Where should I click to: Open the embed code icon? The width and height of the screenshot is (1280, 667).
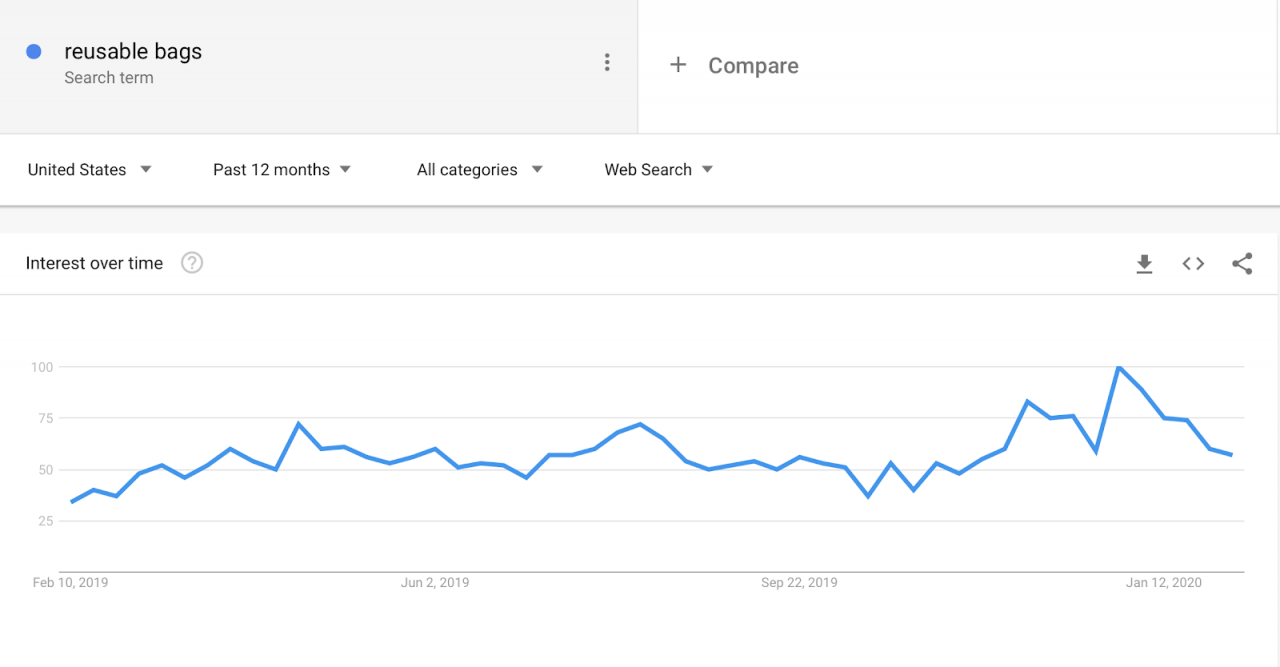point(1193,264)
